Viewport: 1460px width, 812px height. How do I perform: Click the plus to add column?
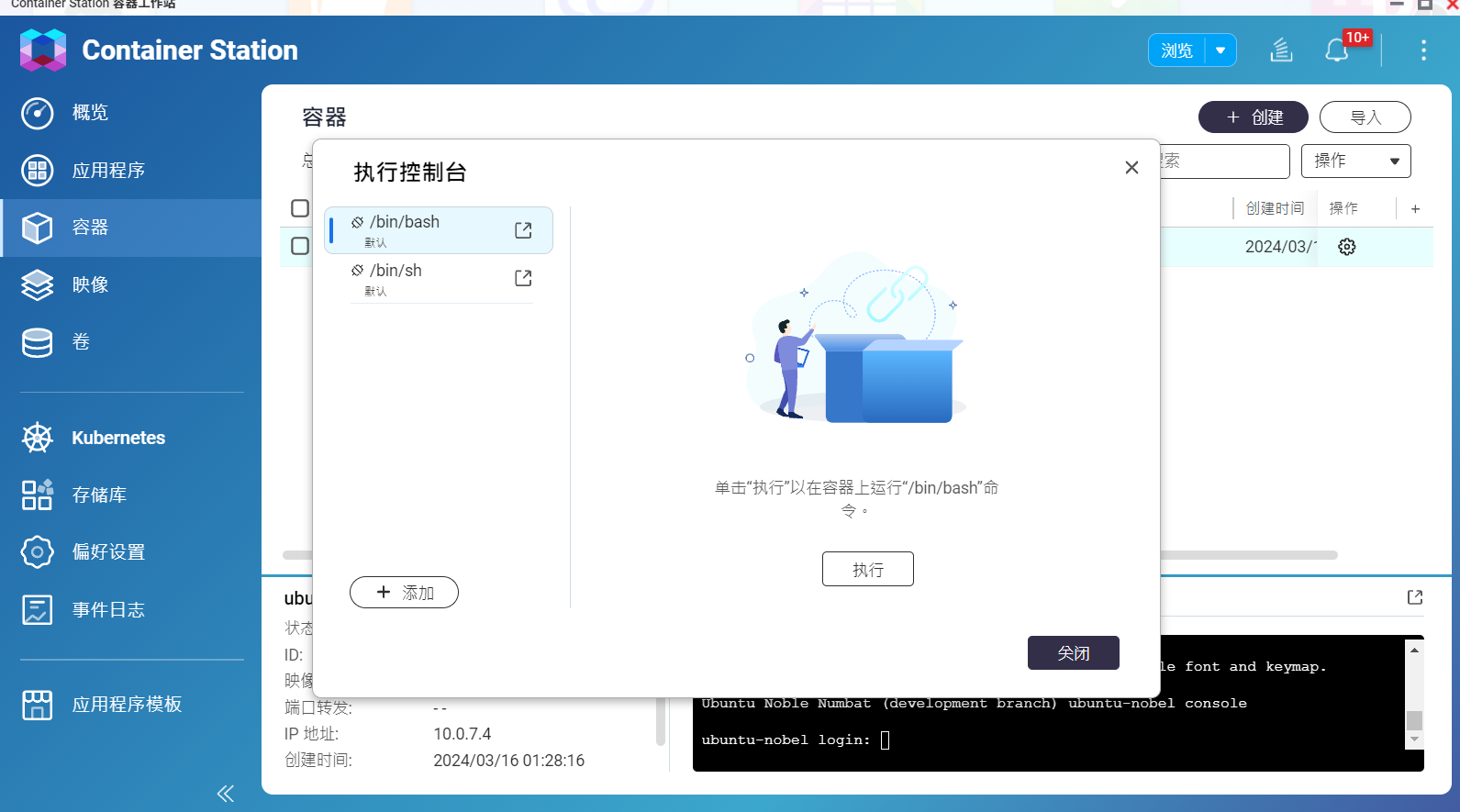click(x=1415, y=209)
